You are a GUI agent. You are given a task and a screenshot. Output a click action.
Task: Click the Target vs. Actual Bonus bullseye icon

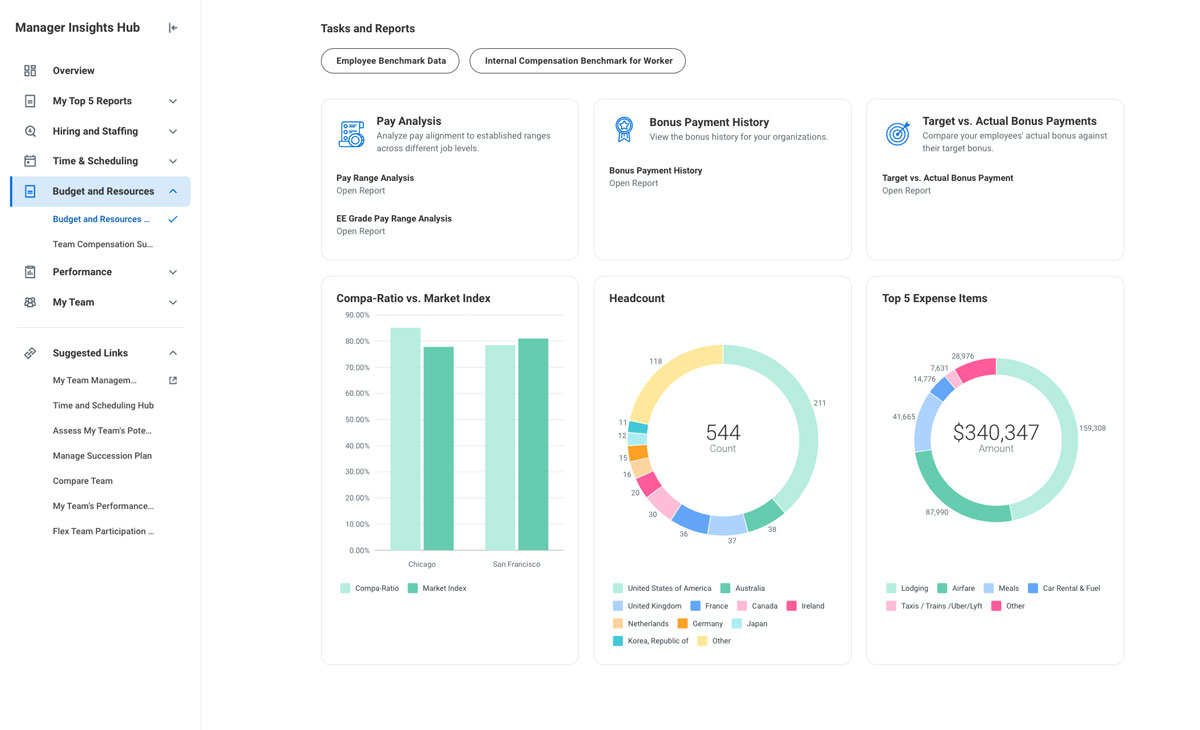pos(897,130)
